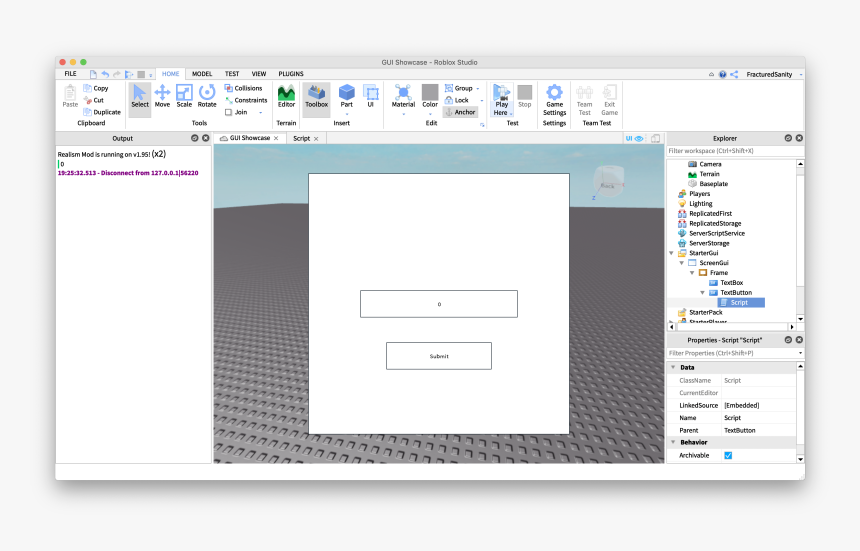Switch to the MODEL ribbon tab
Screen dimensions: 860x551
coord(202,74)
